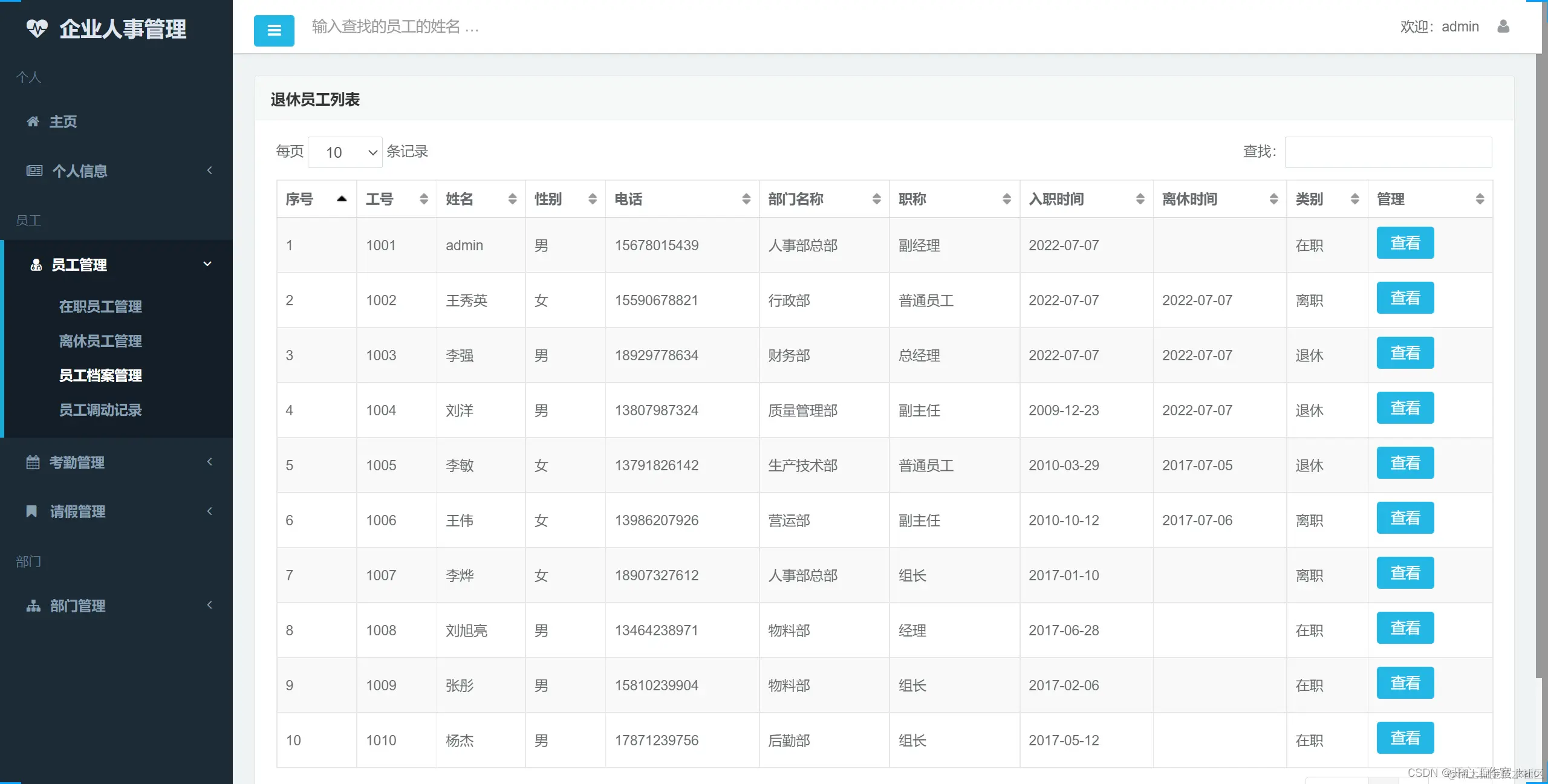Click the 部门管理 sitemap icon
Viewport: 1548px width, 784px height.
[33, 606]
